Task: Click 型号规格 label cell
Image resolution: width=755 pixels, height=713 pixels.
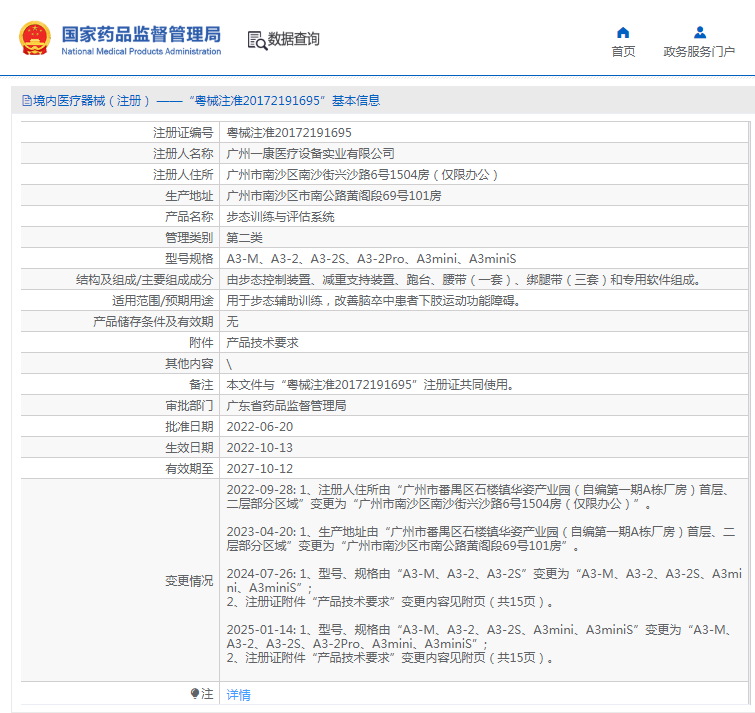Action: click(120, 259)
